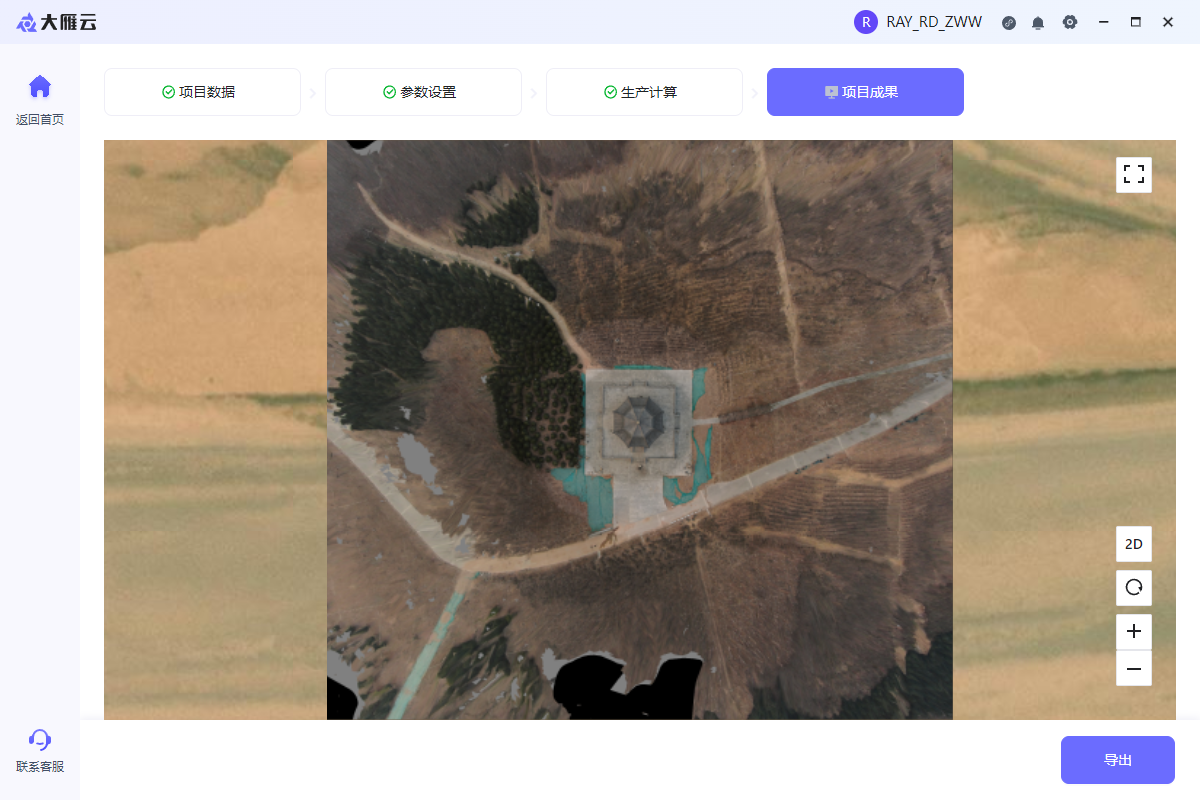
Task: Open the notifications bell
Action: (x=1038, y=22)
